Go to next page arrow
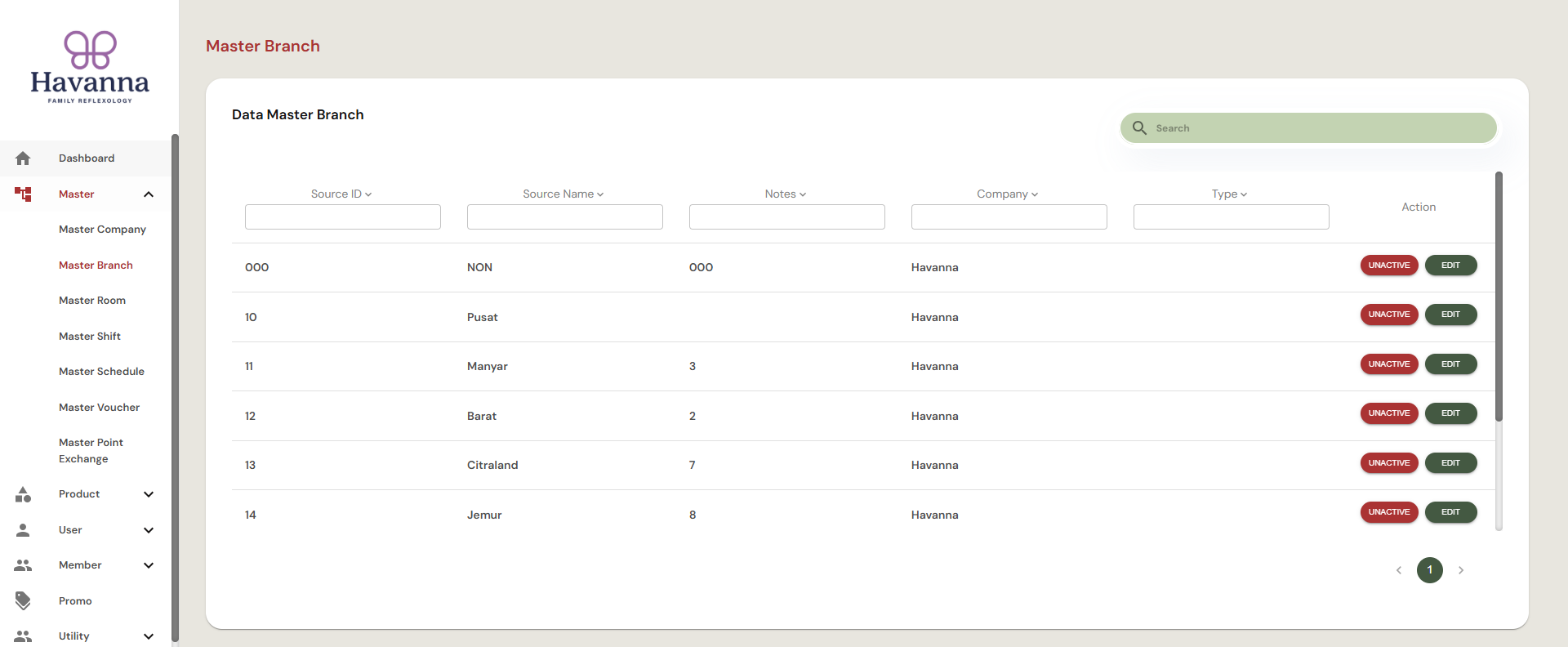The height and width of the screenshot is (647, 1568). point(1461,570)
